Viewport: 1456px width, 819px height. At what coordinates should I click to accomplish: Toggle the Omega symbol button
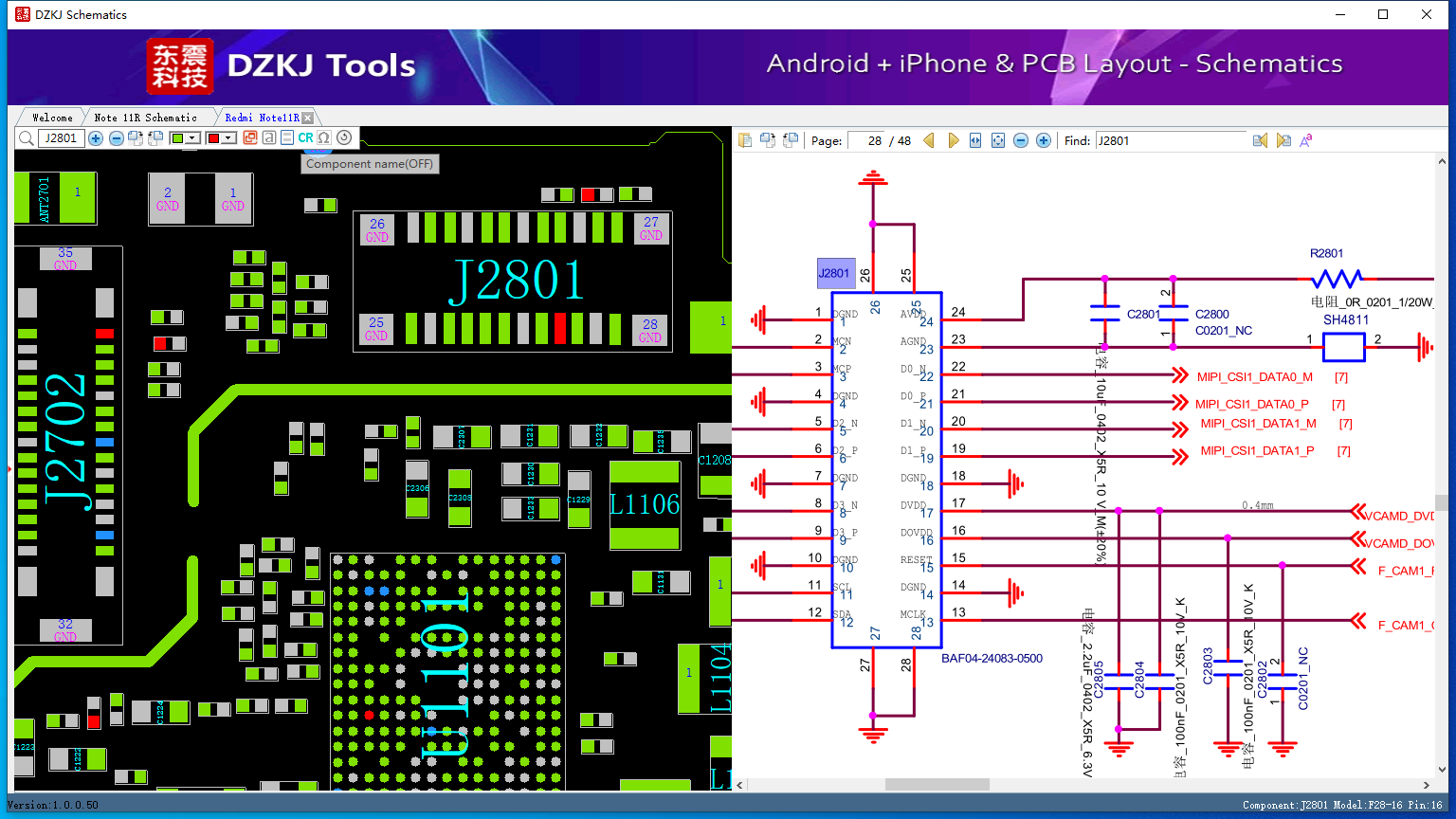[x=324, y=138]
